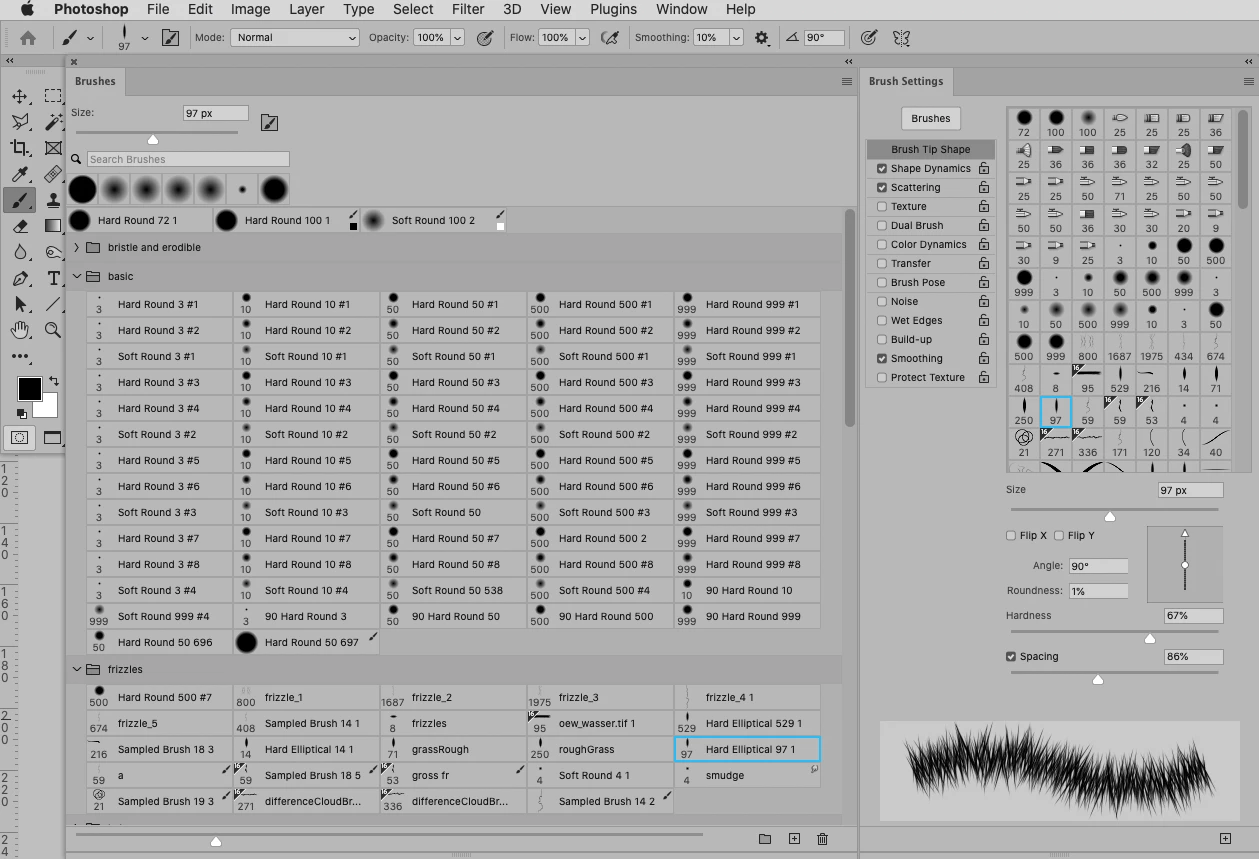Select the Magic Wand tool
This screenshot has width=1259, height=859.
pyautogui.click(x=53, y=122)
